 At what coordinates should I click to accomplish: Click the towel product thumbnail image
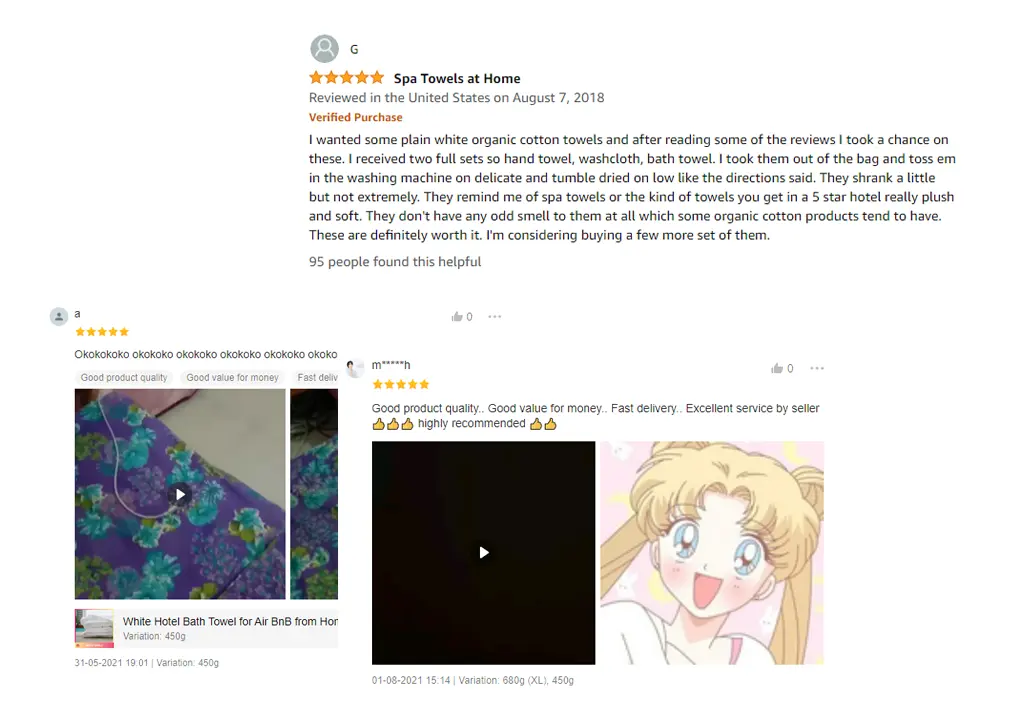[95, 628]
